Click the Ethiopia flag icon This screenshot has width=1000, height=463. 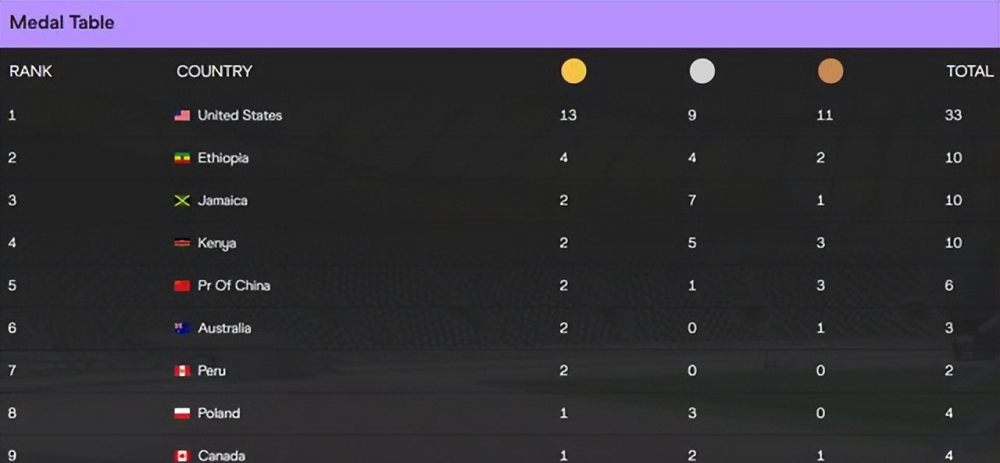click(182, 158)
